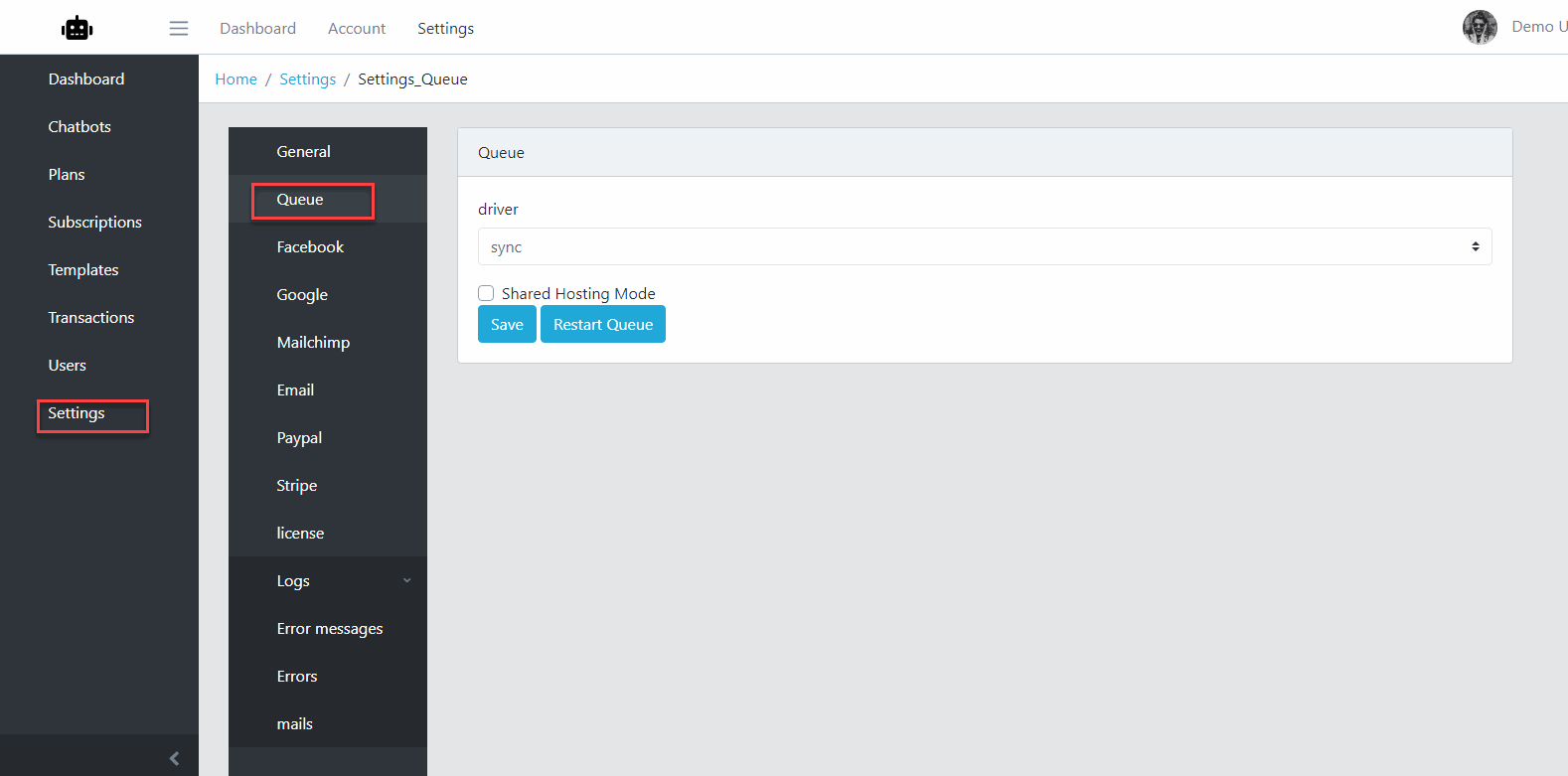Open Error messages under Logs
1568x776 pixels.
click(x=328, y=628)
